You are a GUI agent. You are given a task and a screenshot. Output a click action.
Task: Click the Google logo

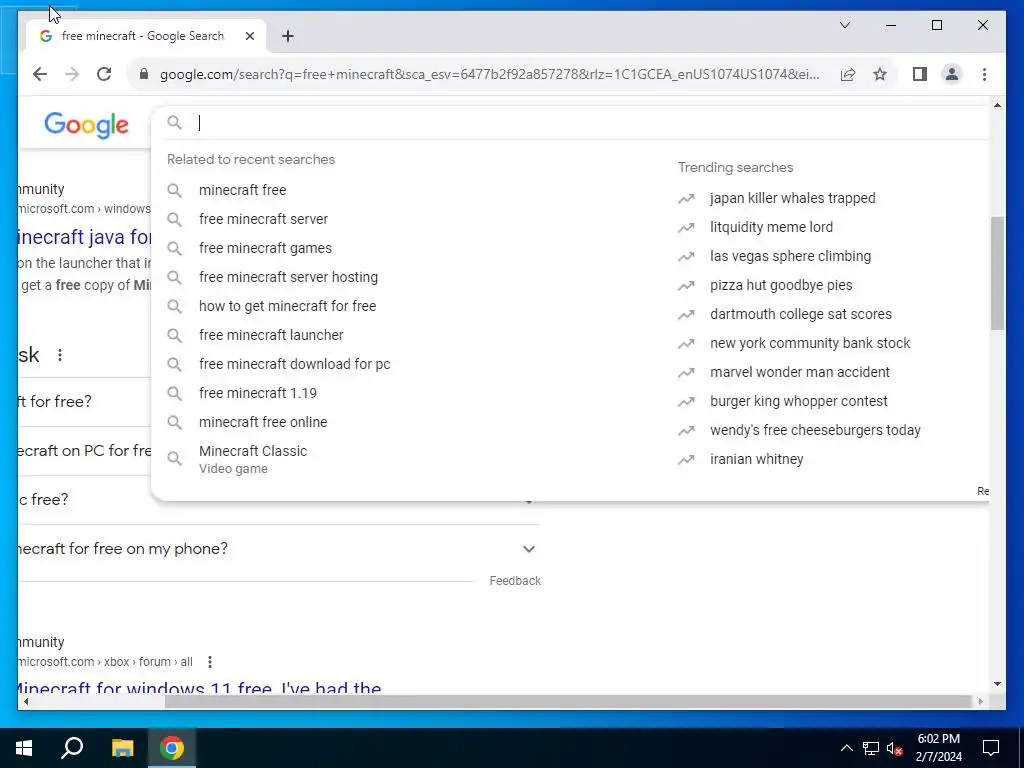(x=86, y=124)
